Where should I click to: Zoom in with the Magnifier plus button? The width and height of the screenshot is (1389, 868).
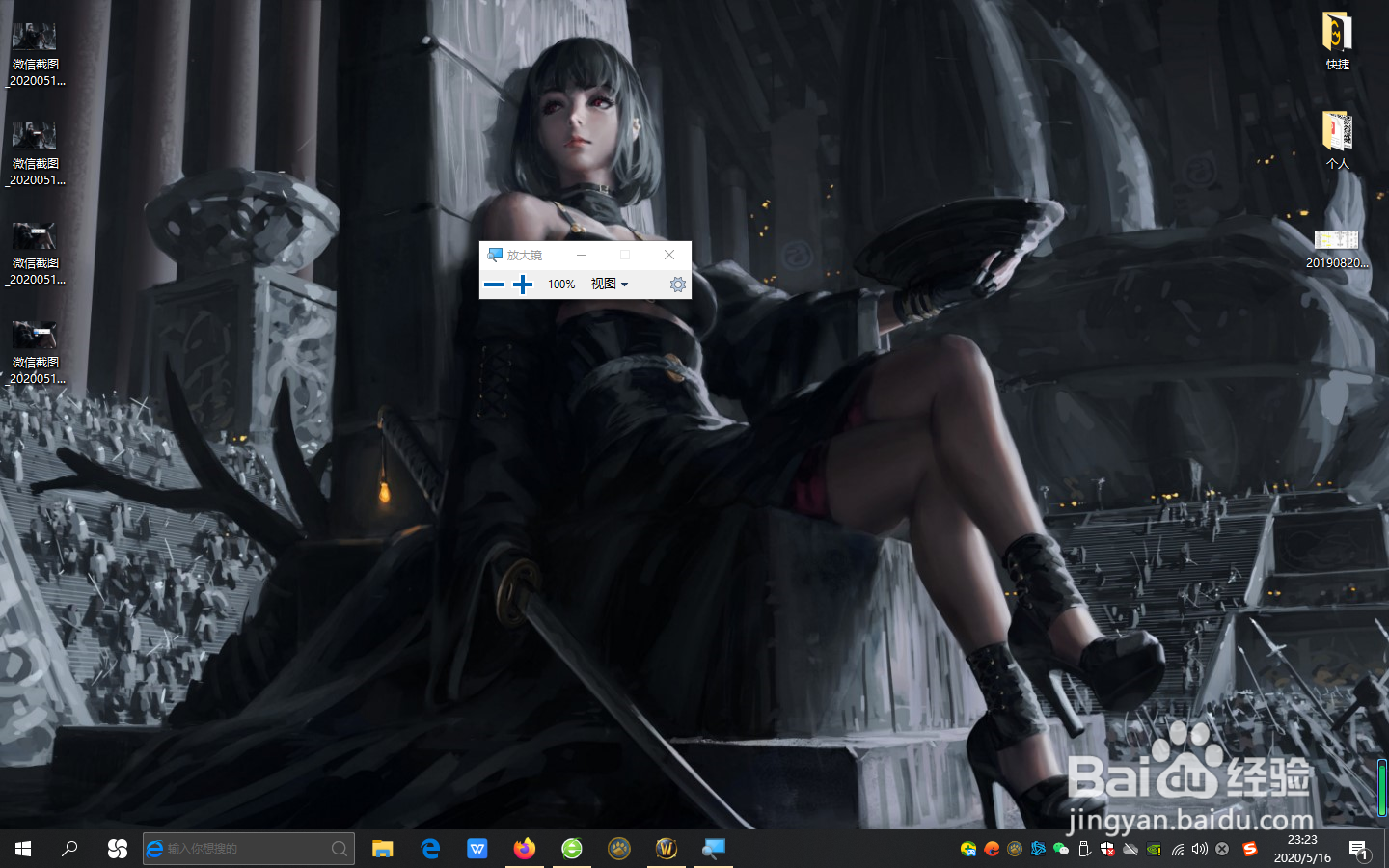(523, 285)
